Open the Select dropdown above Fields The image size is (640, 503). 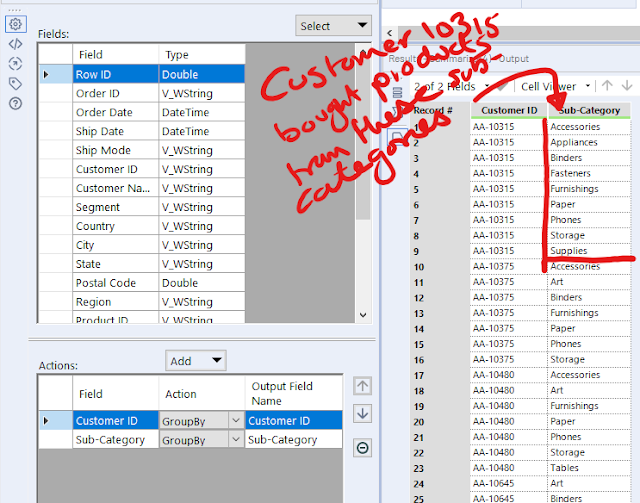pyautogui.click(x=333, y=26)
